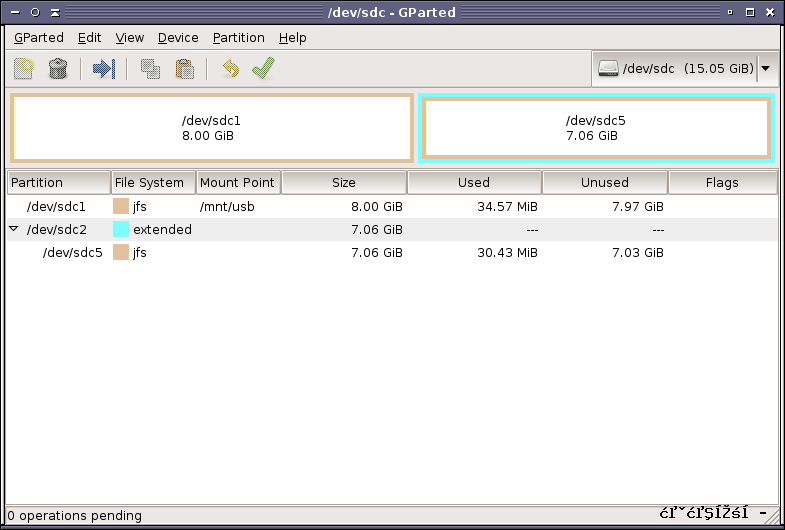Open the Edit menu
785x530 pixels.
(90, 38)
